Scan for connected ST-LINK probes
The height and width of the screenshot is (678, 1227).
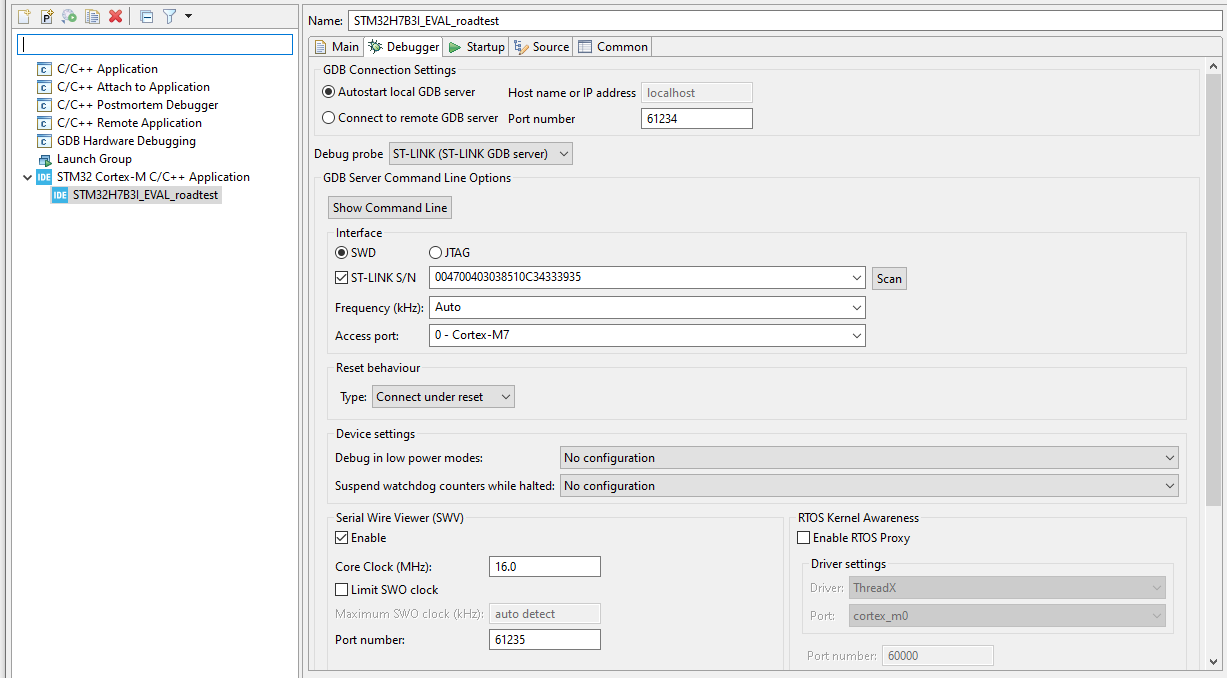coord(888,278)
